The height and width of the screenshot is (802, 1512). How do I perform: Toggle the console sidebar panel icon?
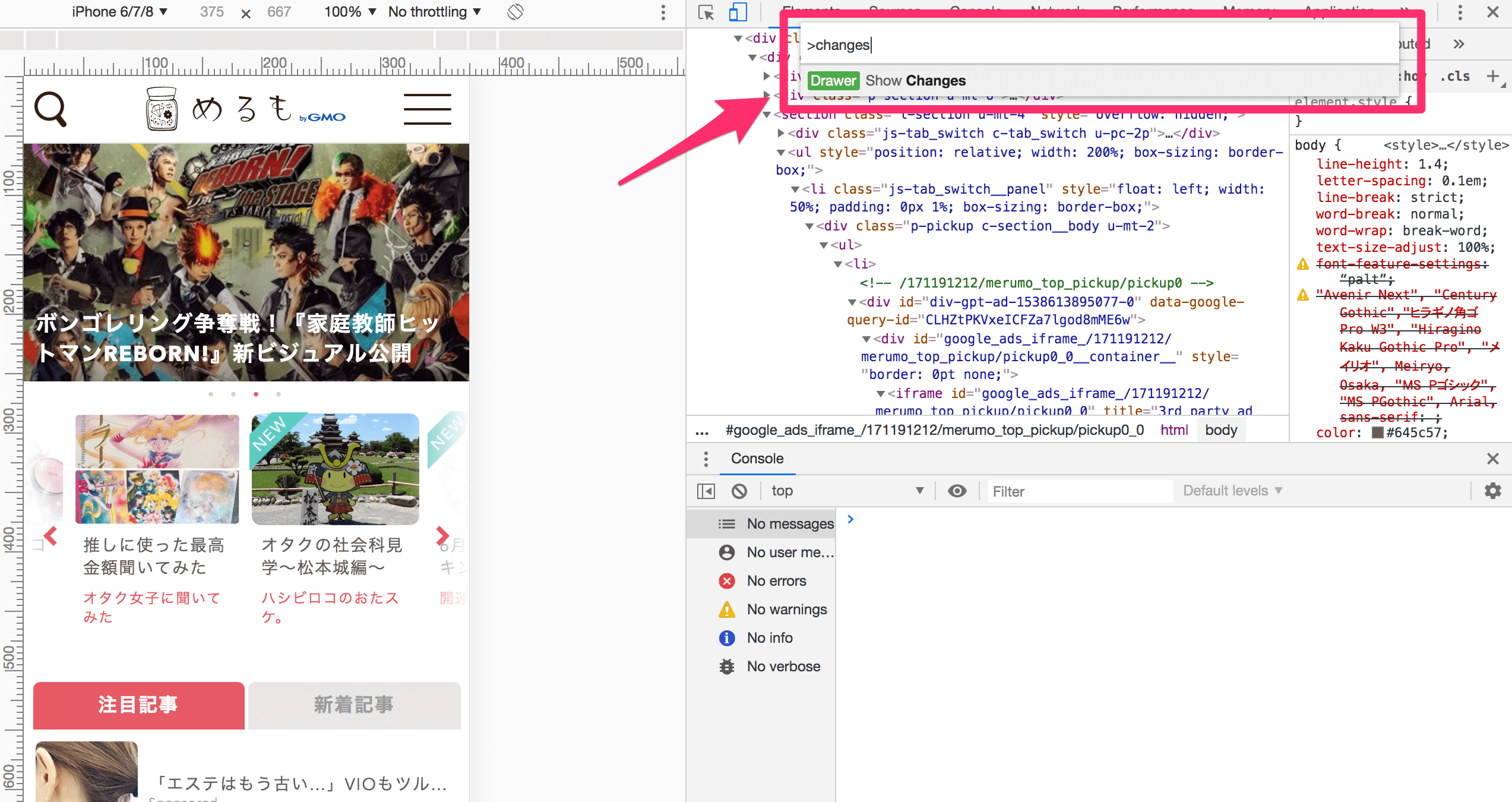[706, 491]
